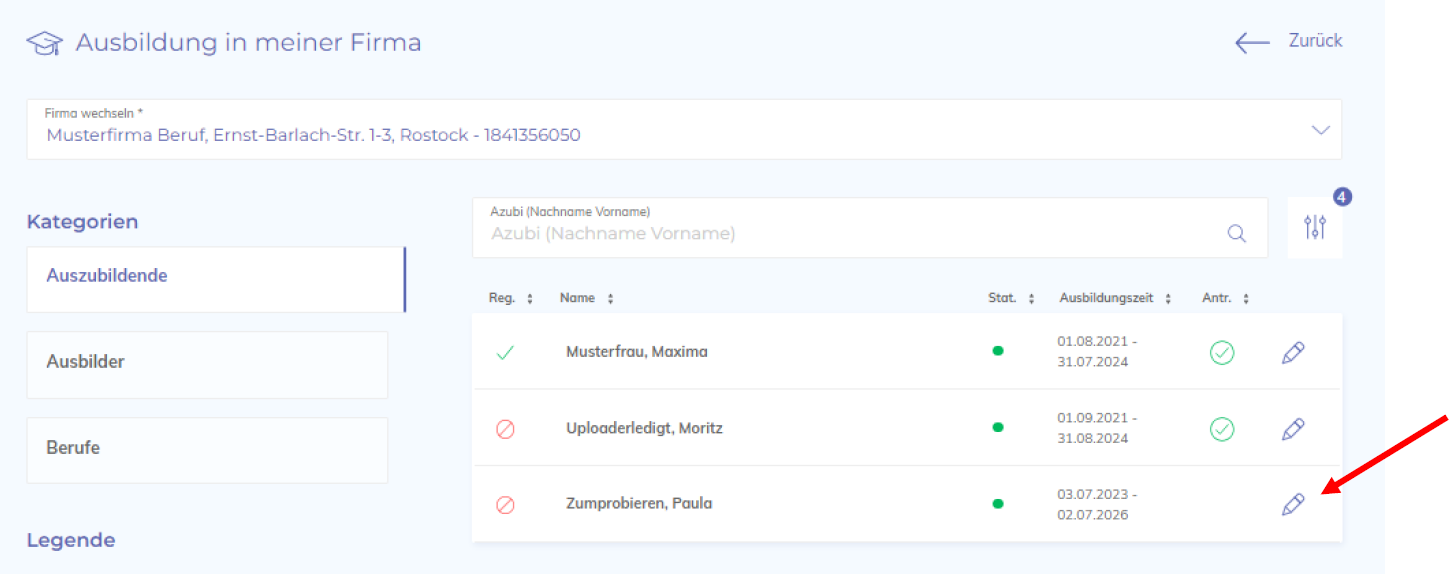Click green registration check for Maxima

tap(505, 352)
